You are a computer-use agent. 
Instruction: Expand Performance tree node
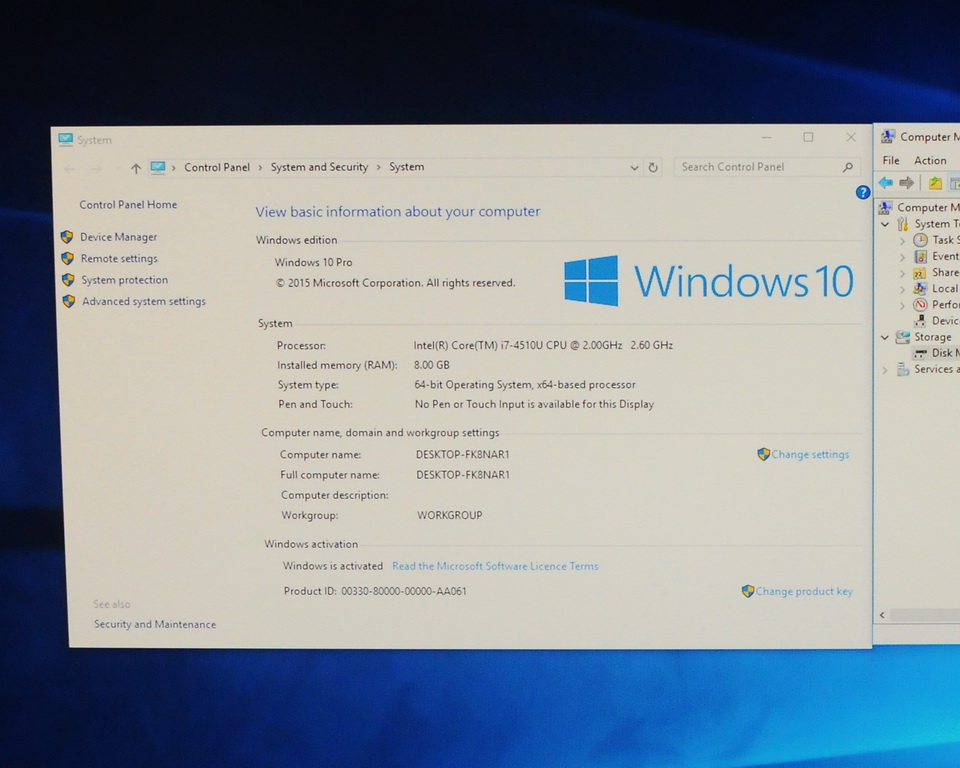[902, 305]
